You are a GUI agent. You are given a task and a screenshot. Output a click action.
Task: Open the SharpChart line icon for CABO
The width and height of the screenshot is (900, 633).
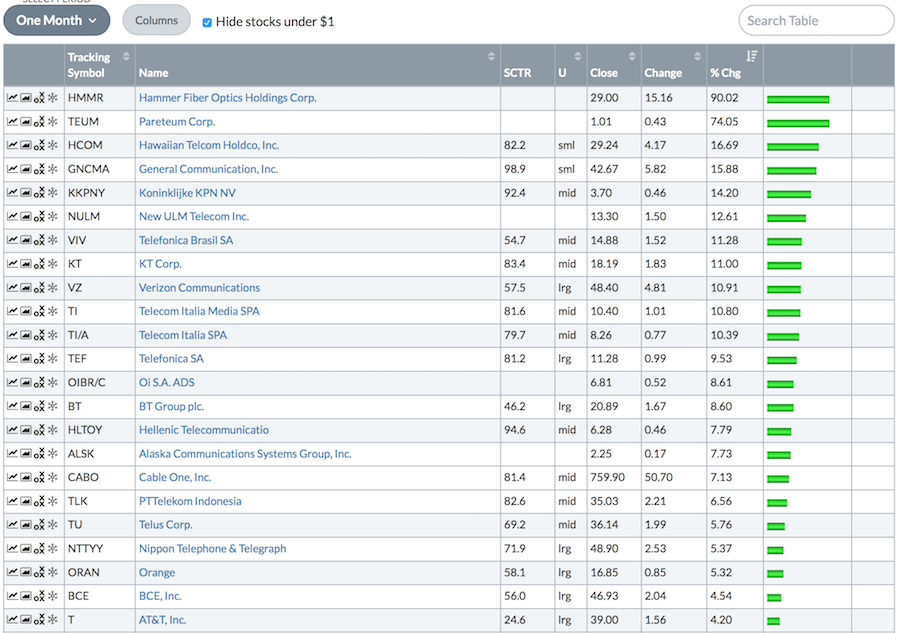pyautogui.click(x=12, y=478)
